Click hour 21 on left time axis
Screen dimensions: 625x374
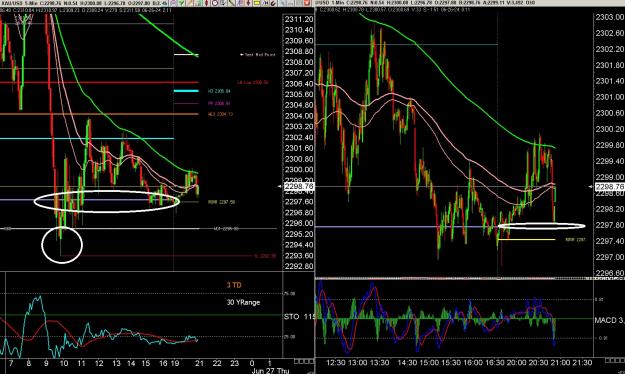[x=199, y=363]
